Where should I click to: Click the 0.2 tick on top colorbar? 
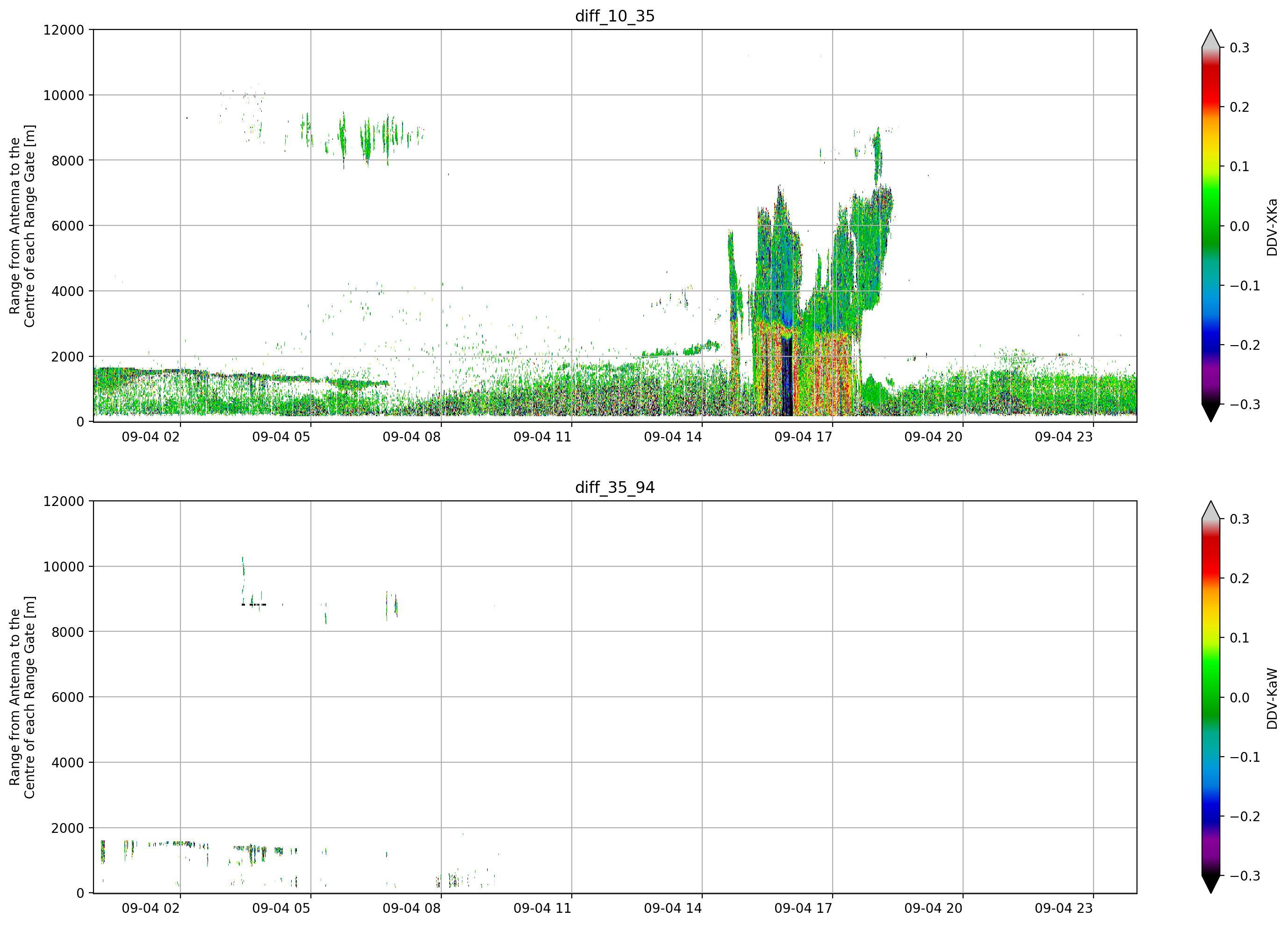click(x=1240, y=108)
